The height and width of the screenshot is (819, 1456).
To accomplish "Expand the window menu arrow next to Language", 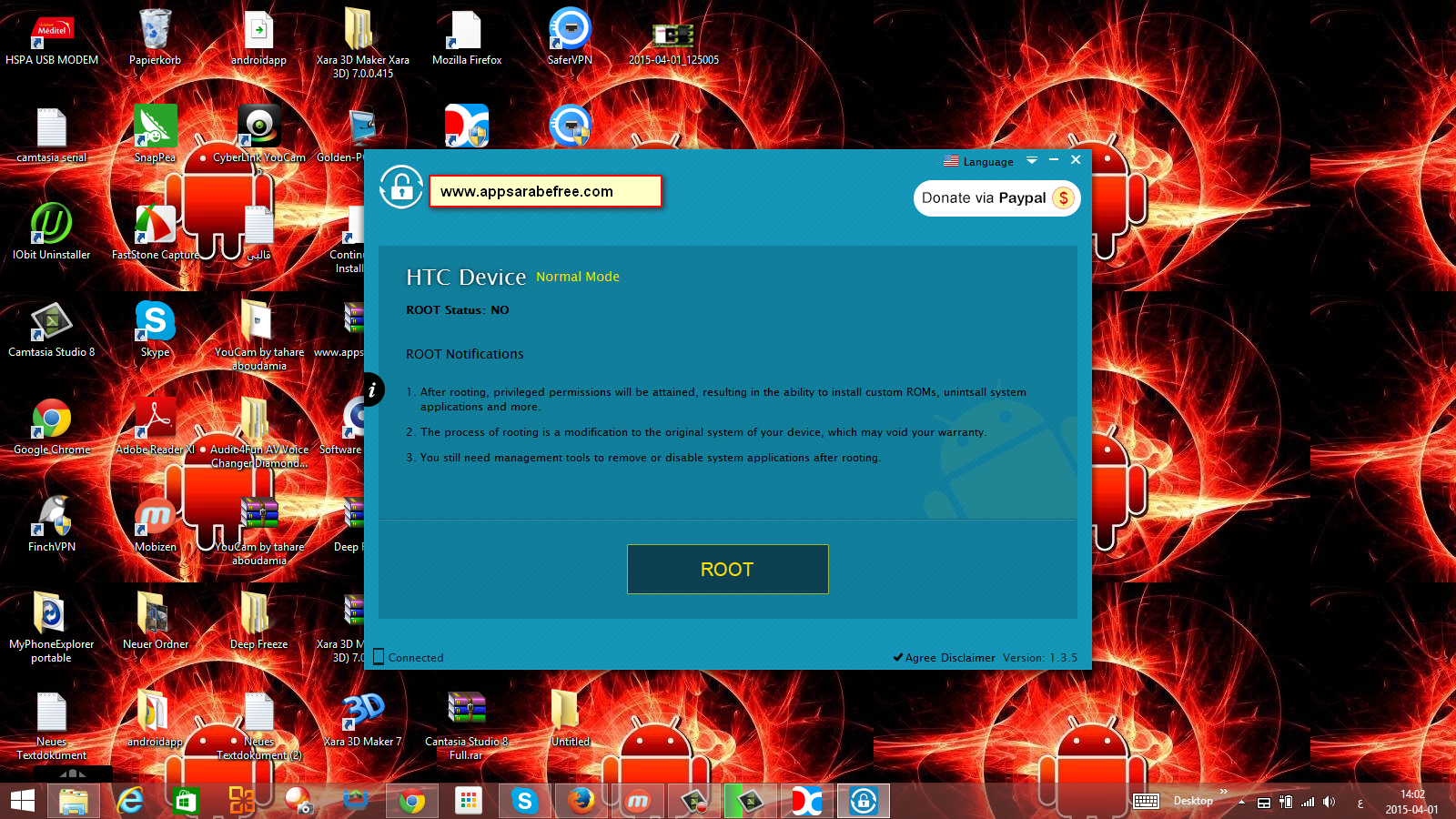I will coord(1031,160).
